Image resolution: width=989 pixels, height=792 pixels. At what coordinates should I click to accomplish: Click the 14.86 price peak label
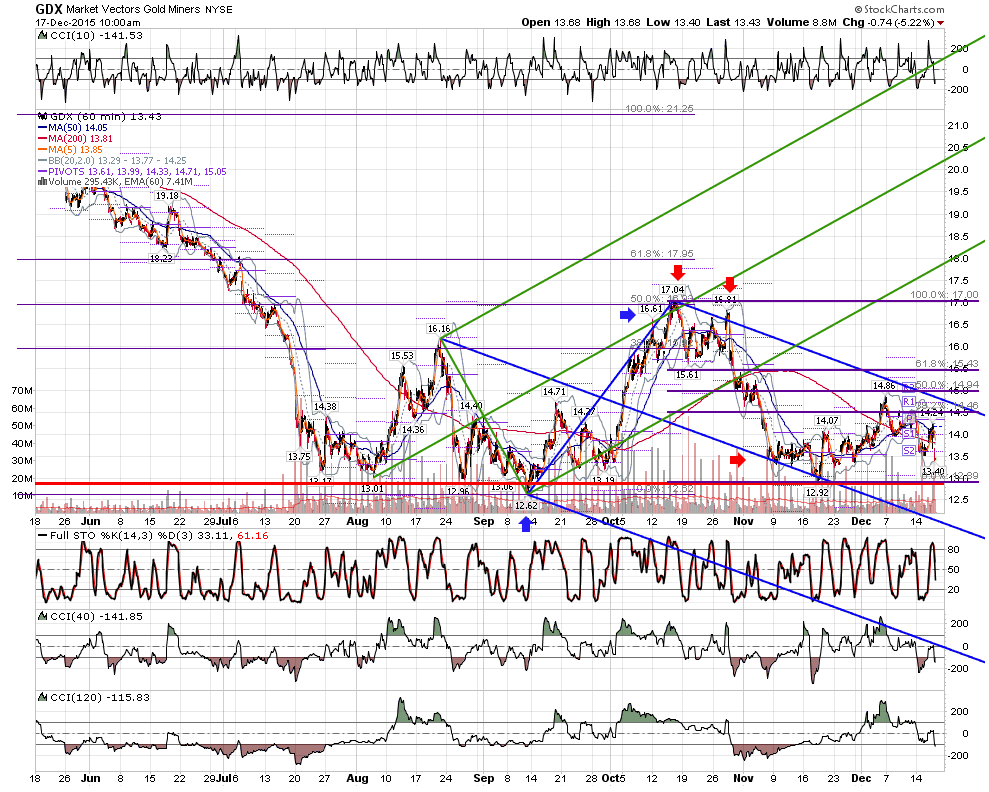point(884,385)
